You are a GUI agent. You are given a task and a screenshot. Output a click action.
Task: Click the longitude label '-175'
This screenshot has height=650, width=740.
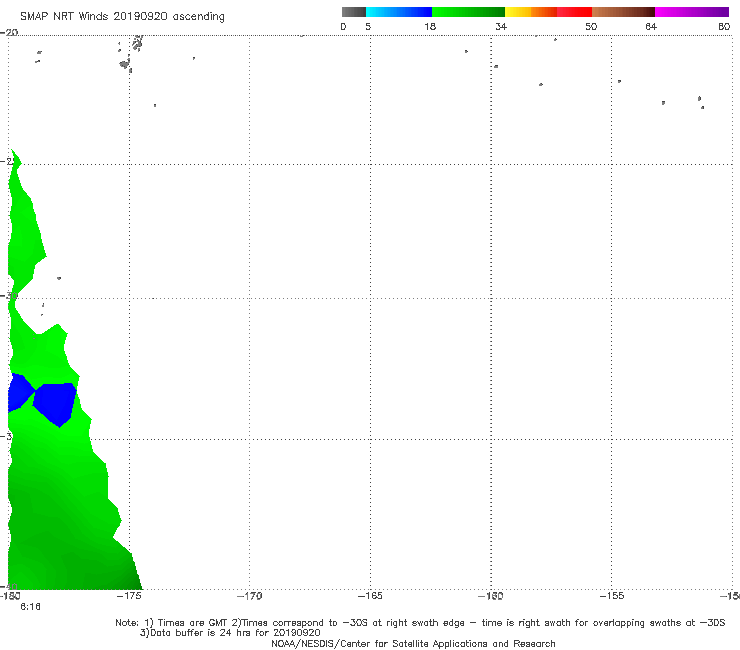pos(129,596)
